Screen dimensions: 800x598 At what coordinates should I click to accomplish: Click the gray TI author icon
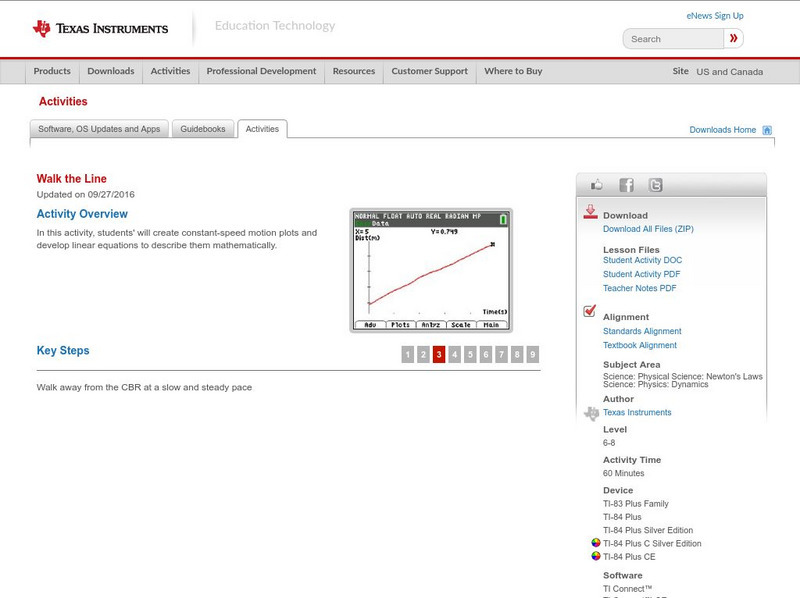(x=591, y=413)
